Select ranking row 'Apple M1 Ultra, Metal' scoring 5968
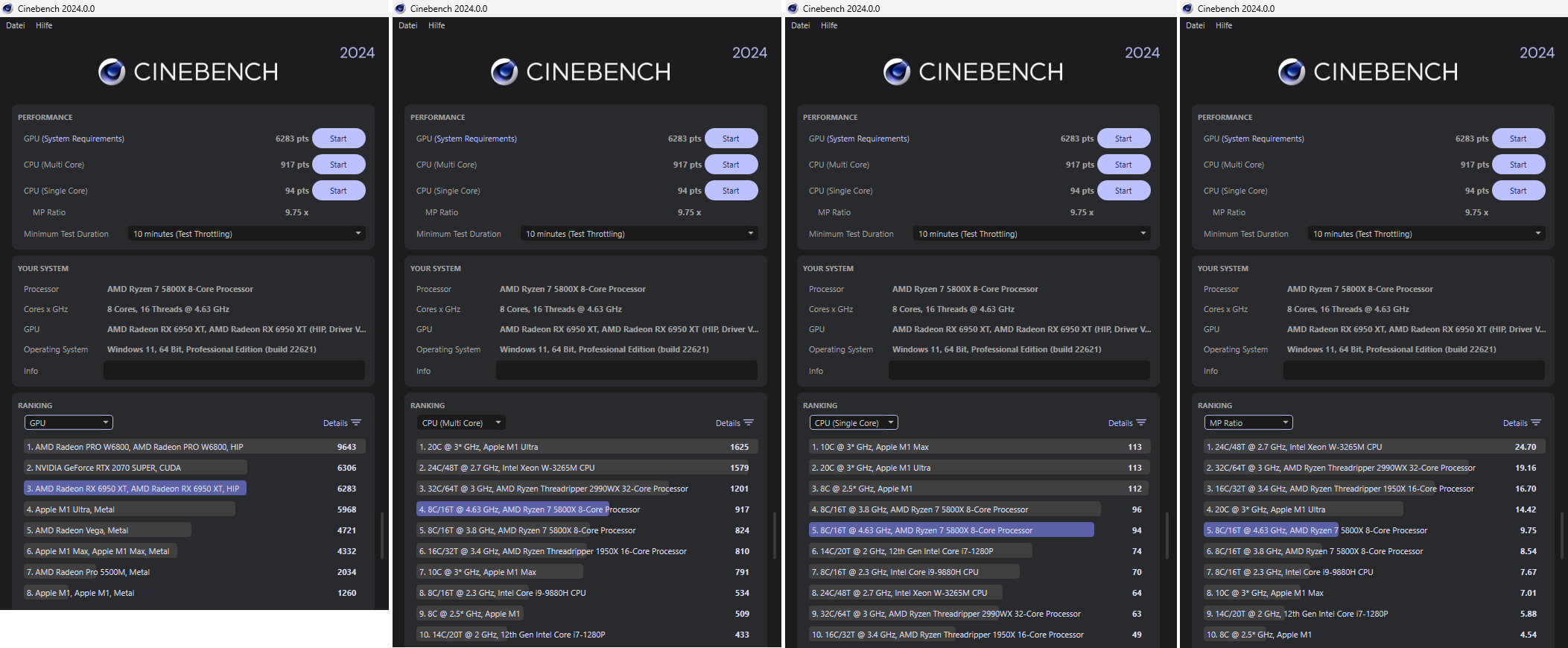Image resolution: width=1568 pixels, height=648 pixels. coord(194,509)
